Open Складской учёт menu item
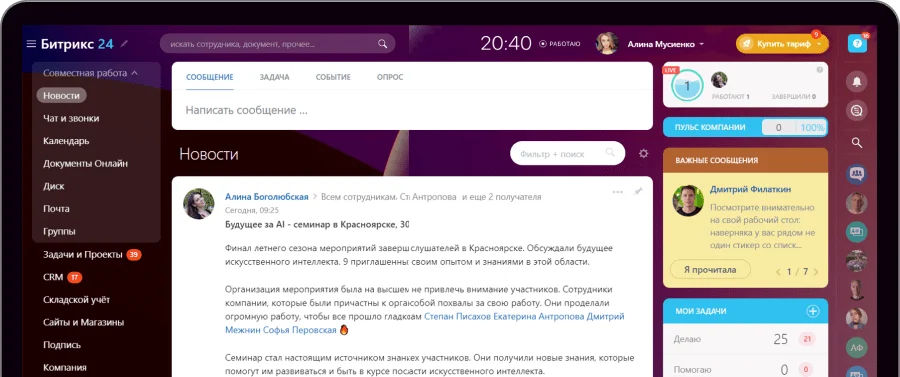This screenshot has height=377, width=900. point(76,300)
